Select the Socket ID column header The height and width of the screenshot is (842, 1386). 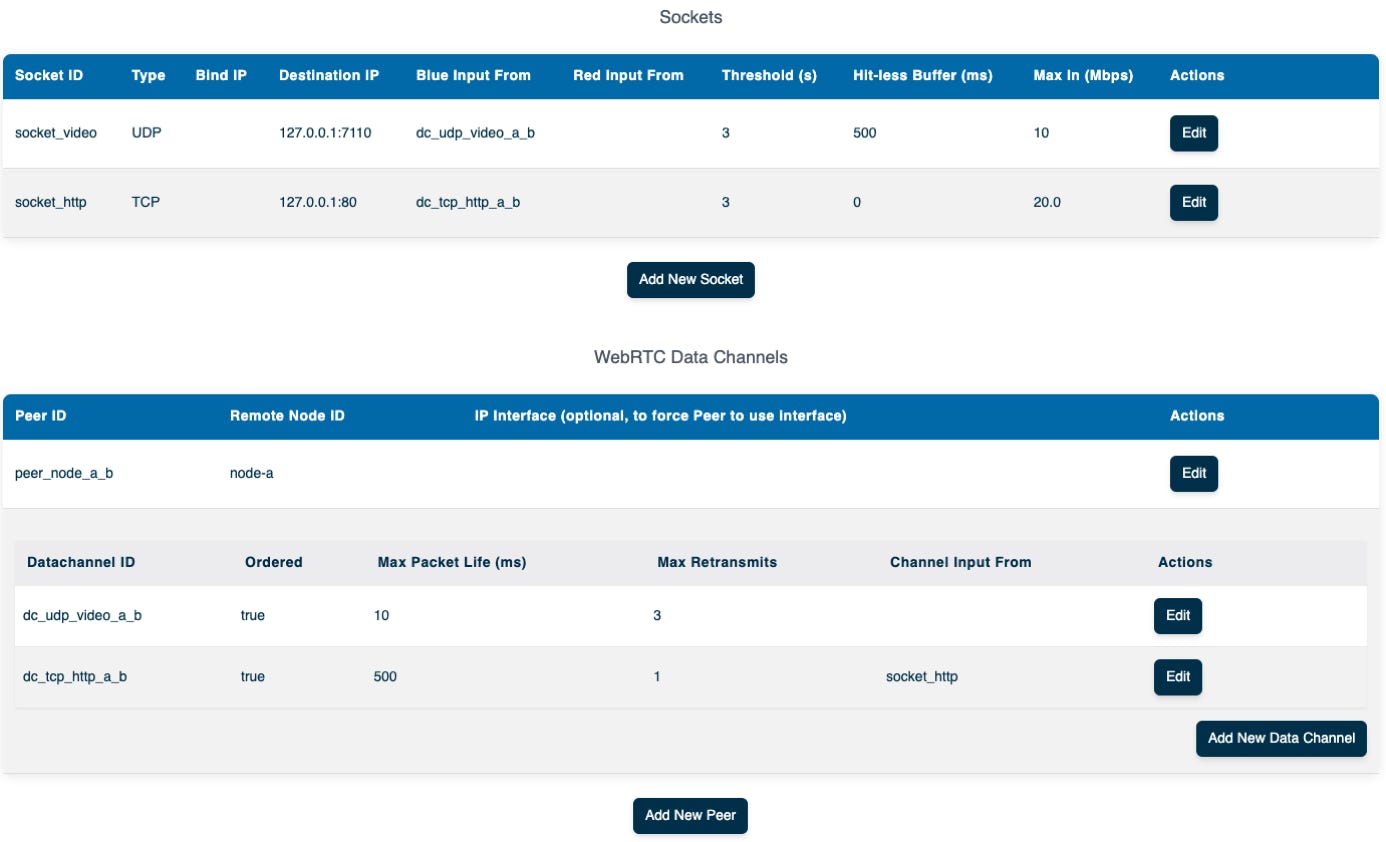49,76
